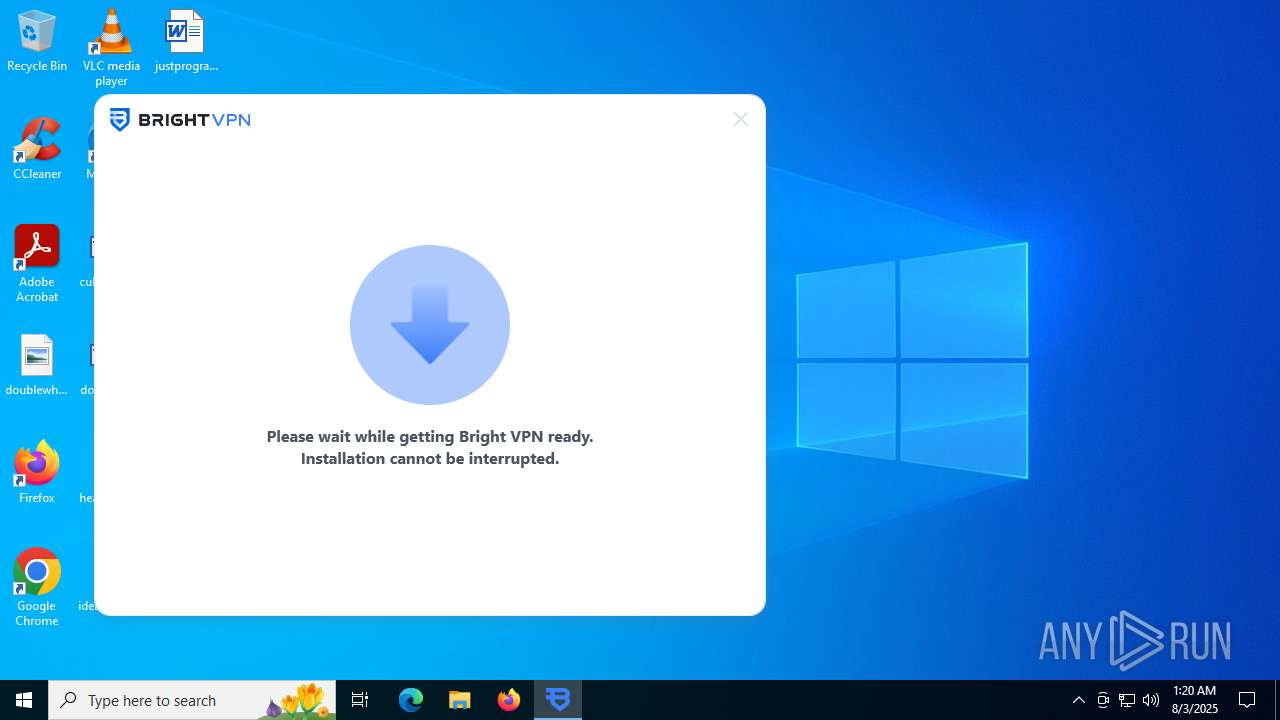Viewport: 1280px width, 720px height.
Task: Select the Adobe Acrobat desktop shortcut
Action: [x=37, y=264]
